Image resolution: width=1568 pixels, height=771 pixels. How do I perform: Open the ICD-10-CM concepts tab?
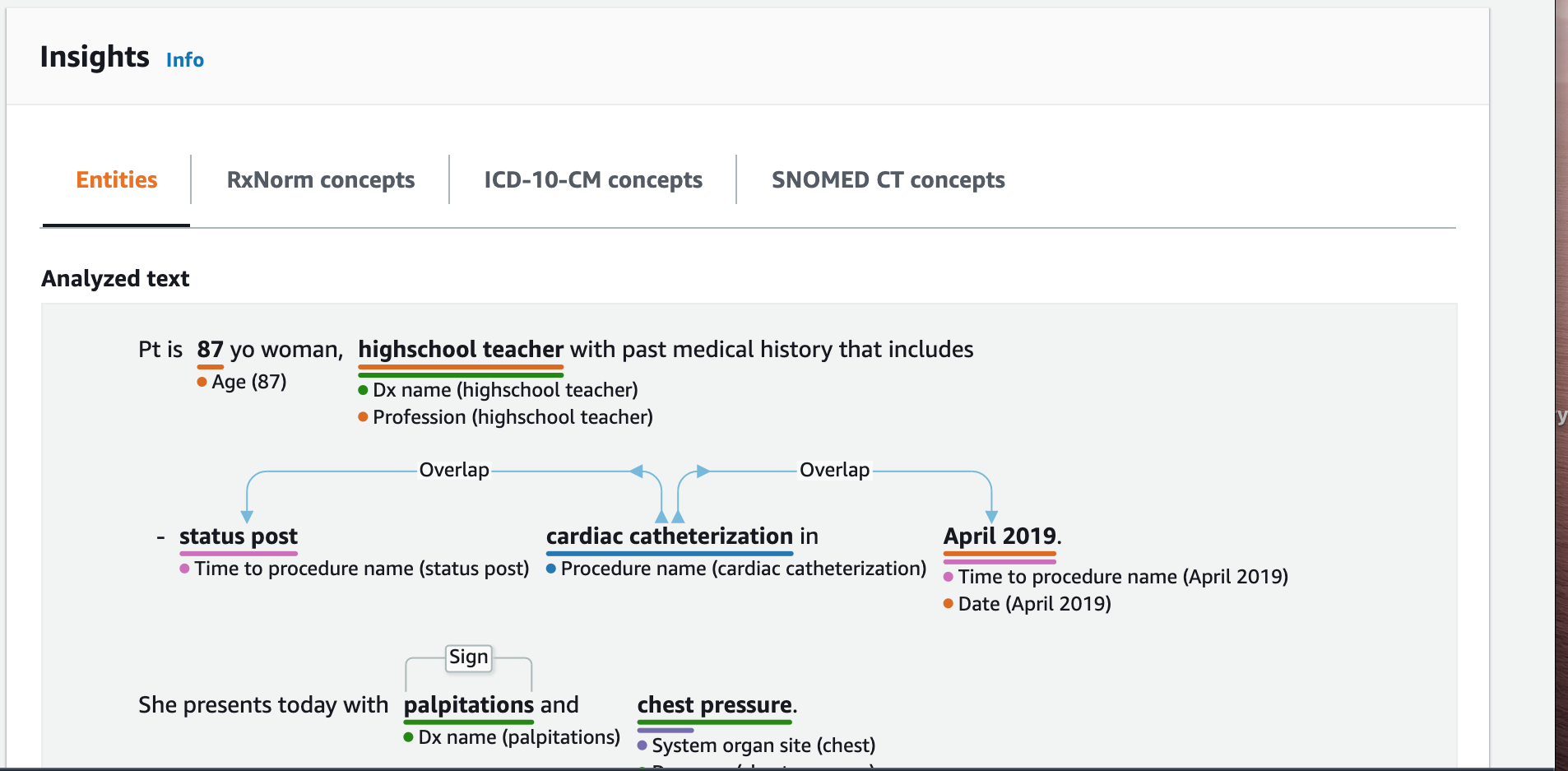(592, 180)
